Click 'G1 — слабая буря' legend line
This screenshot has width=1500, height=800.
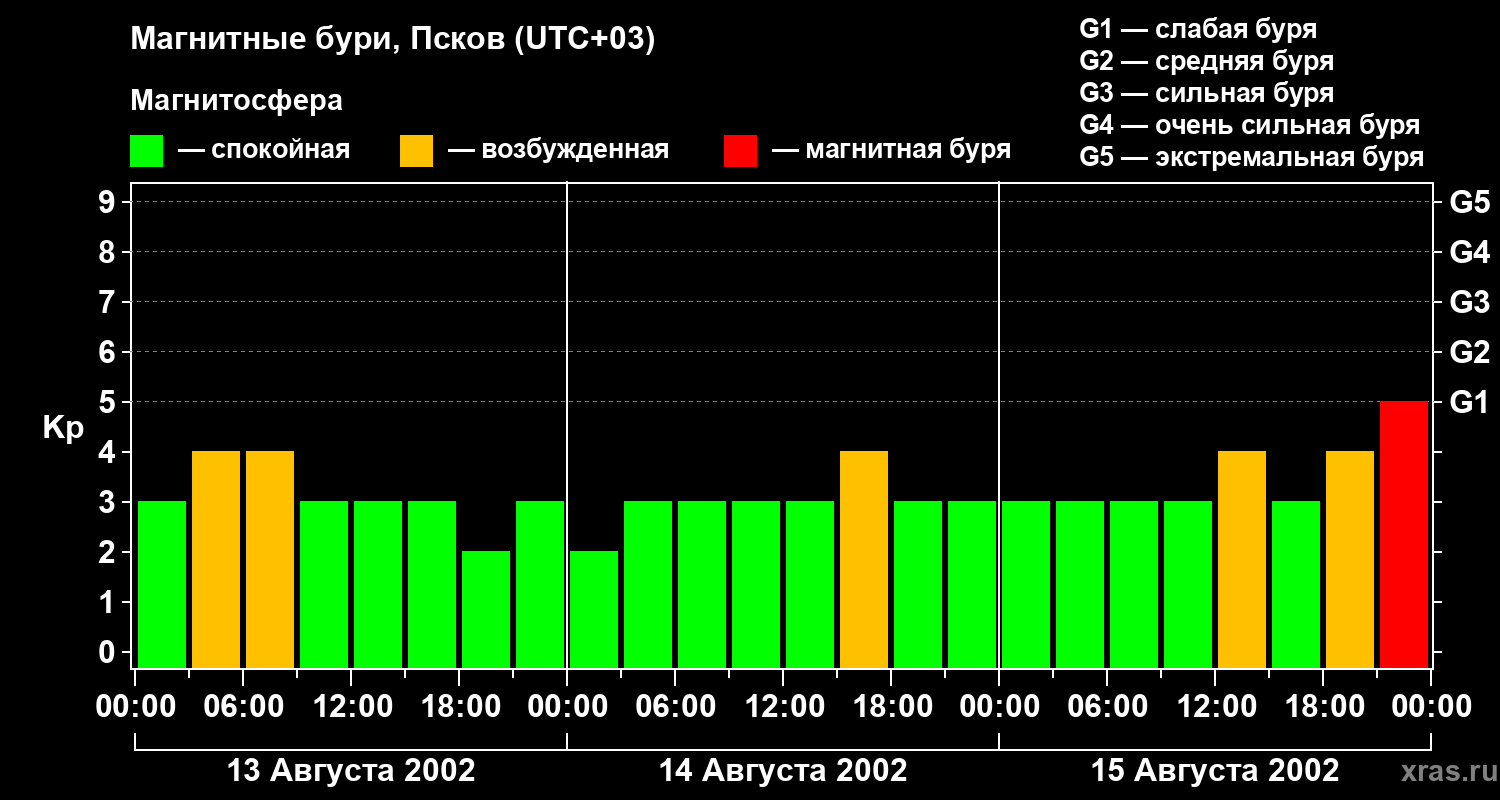(x=1198, y=29)
